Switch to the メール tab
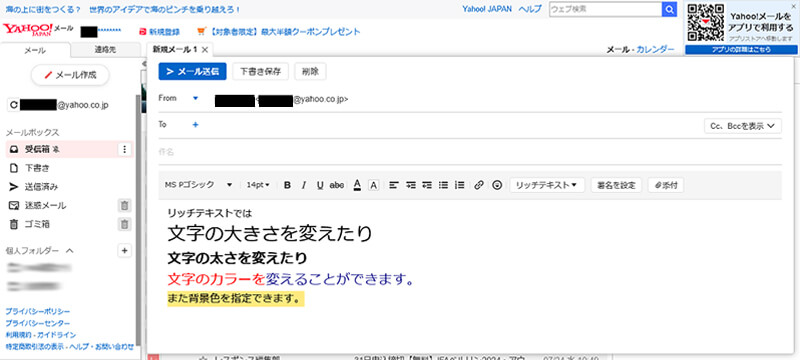Image resolution: width=800 pixels, height=360 pixels. tap(35, 50)
